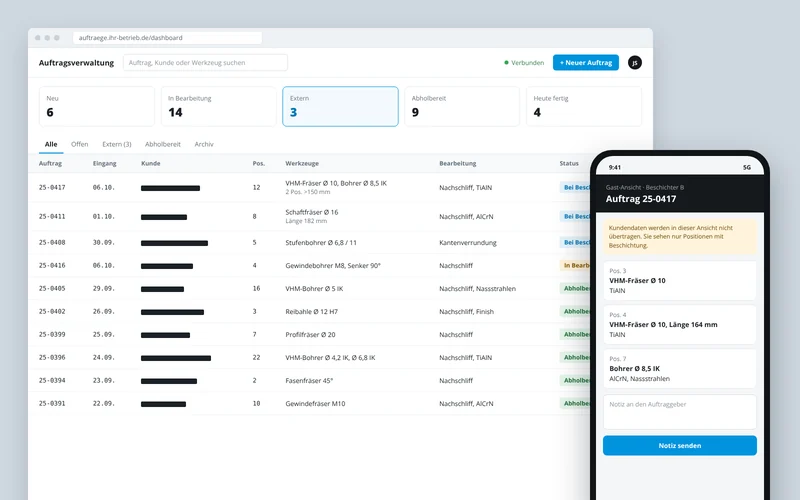Click the yellow Kundendaten notice on phone

point(680,237)
